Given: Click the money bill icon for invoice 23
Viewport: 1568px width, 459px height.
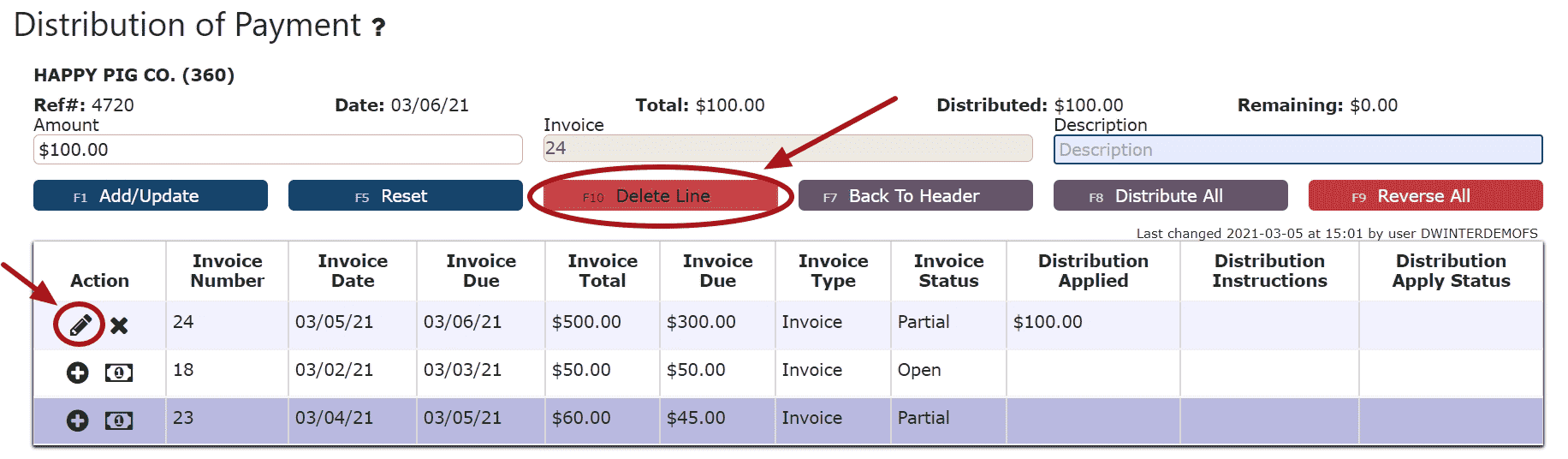Looking at the screenshot, I should [119, 420].
